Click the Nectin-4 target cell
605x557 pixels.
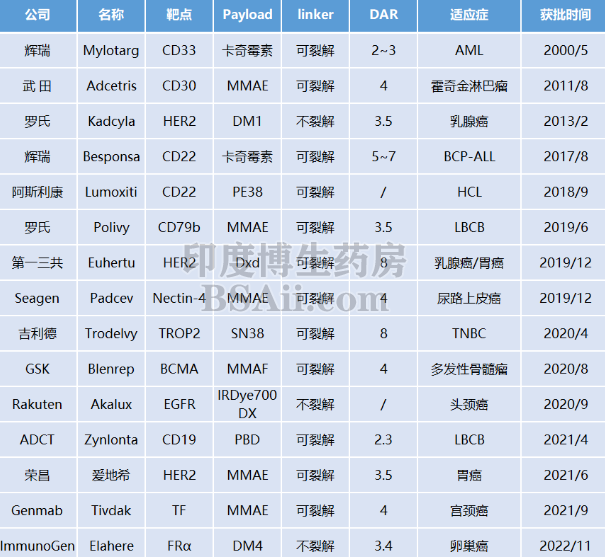coord(179,298)
